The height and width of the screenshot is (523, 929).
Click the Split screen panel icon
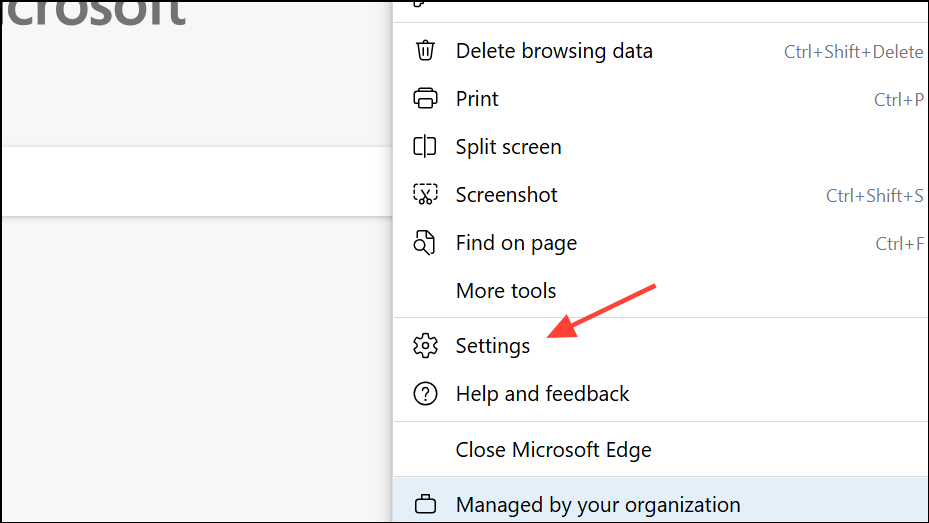pos(425,147)
